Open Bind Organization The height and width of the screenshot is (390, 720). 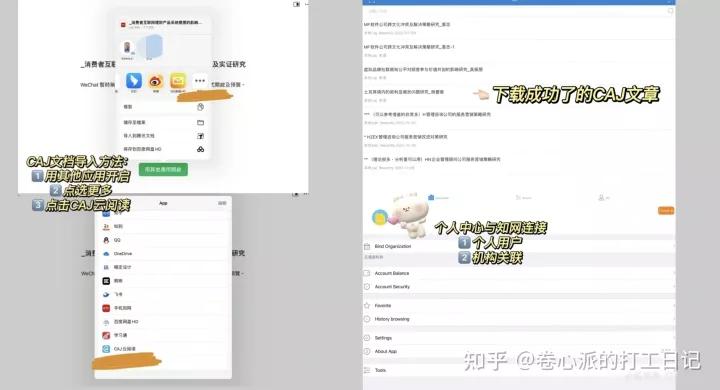click(519, 246)
